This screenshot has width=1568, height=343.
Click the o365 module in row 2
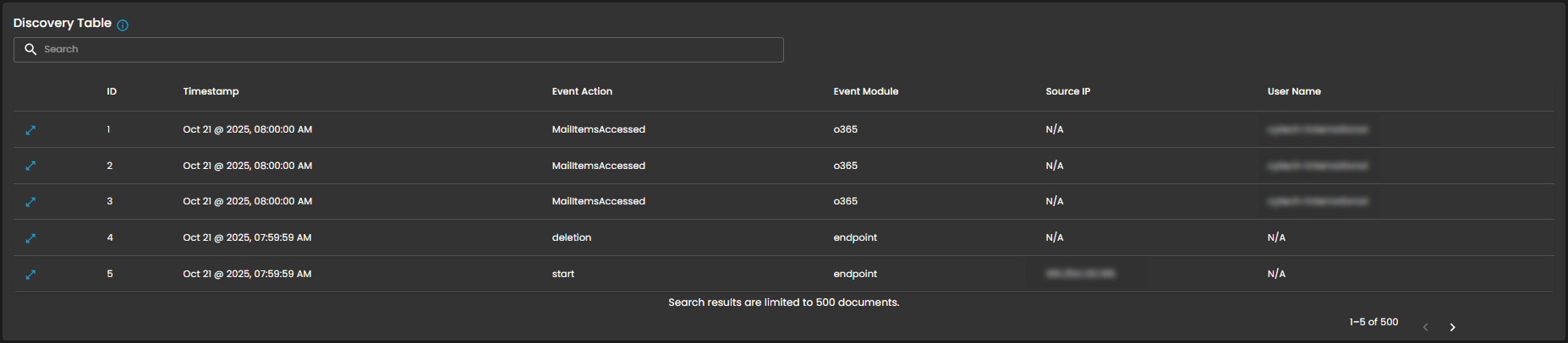(x=845, y=166)
